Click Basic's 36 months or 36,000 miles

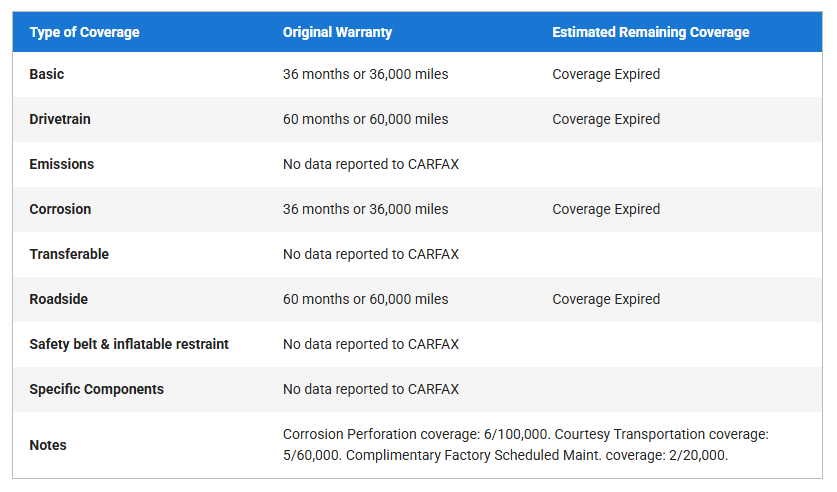365,74
